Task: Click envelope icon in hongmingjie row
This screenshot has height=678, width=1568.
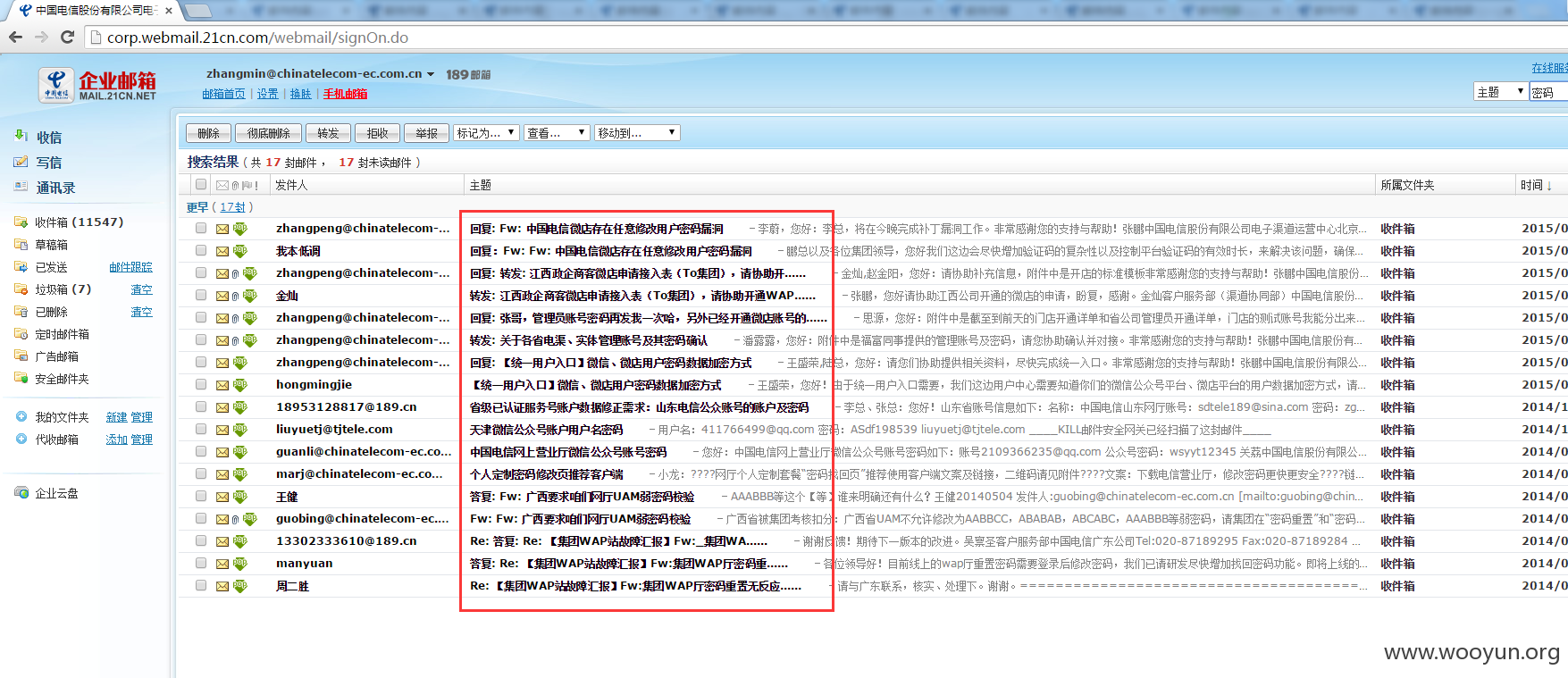Action: coord(222,385)
